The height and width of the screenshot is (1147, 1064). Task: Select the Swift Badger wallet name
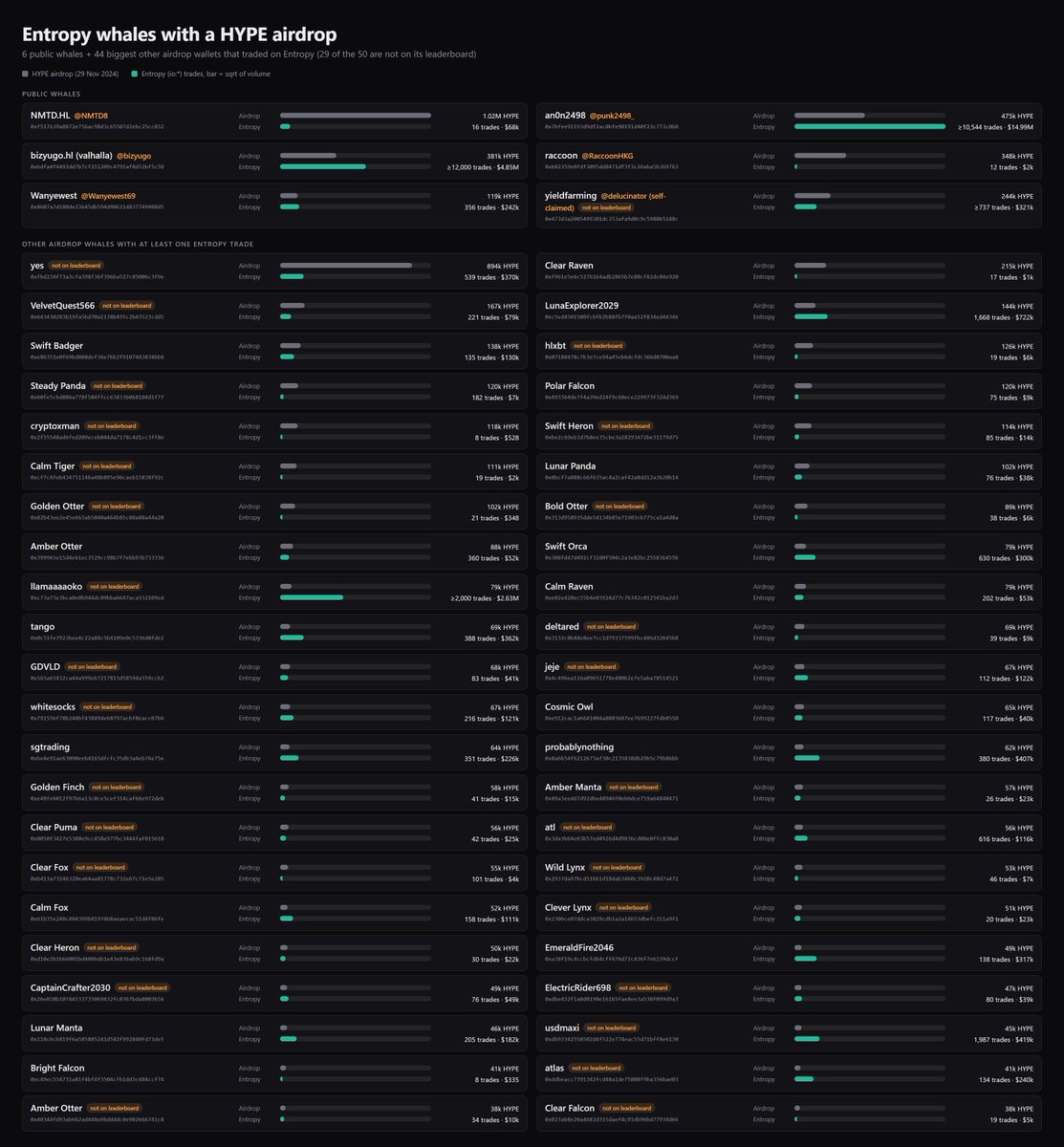pos(56,346)
